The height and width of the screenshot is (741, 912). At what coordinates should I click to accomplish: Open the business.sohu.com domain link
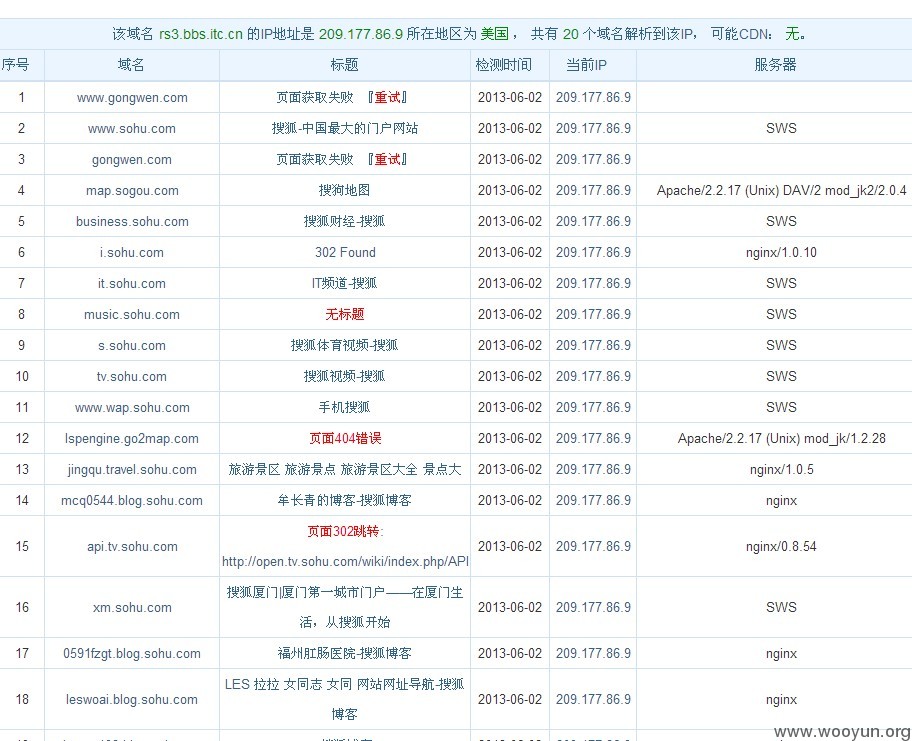[x=132, y=222]
